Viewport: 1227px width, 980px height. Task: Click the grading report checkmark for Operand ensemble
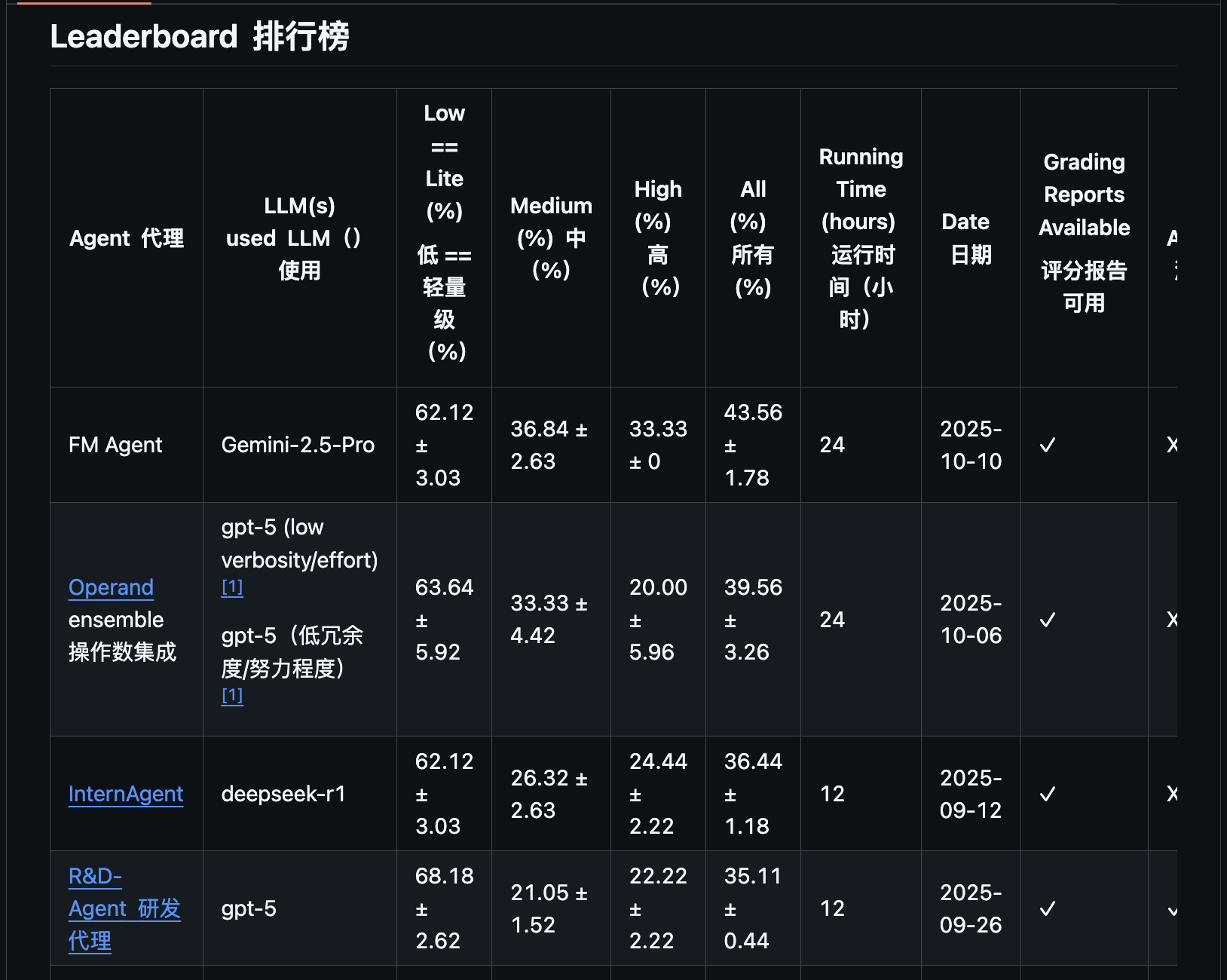(1048, 620)
